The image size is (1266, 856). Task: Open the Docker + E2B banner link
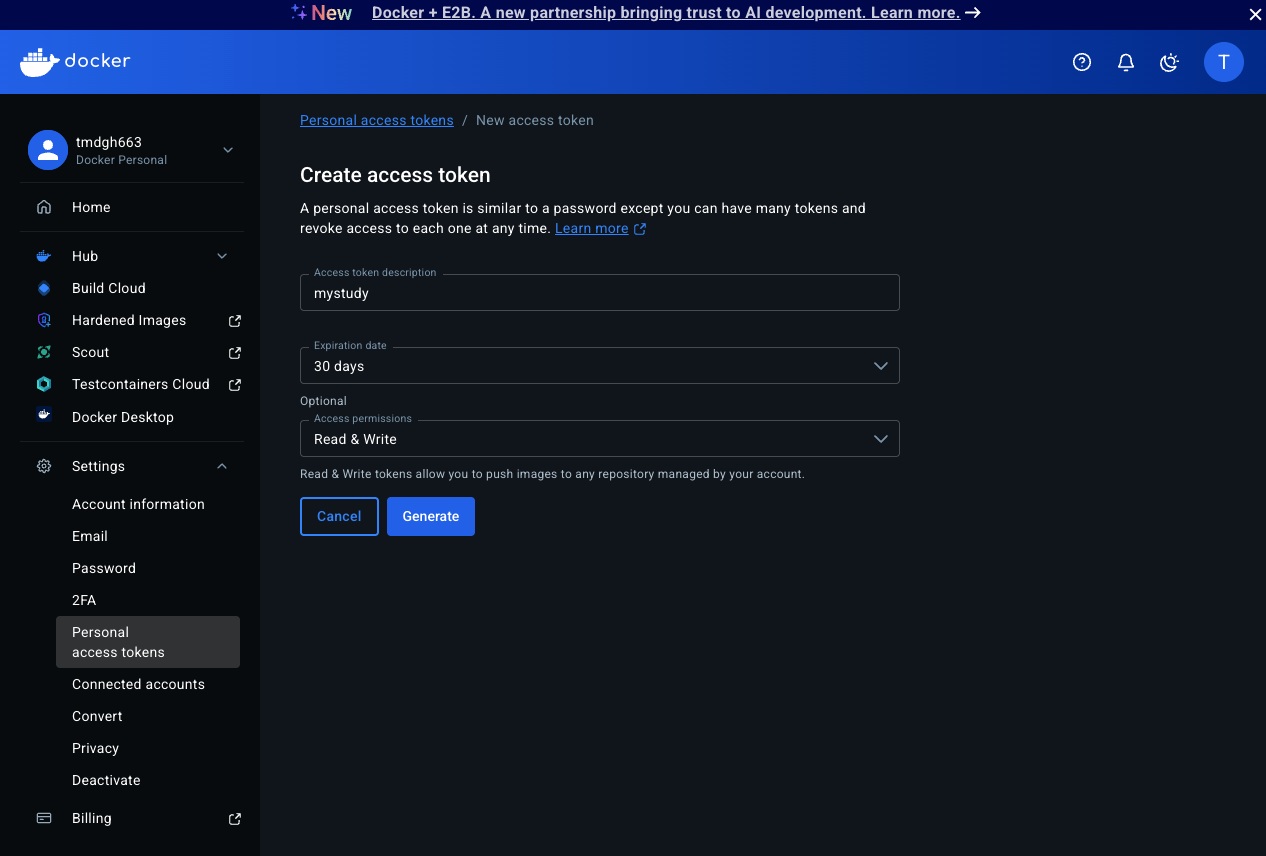point(666,13)
